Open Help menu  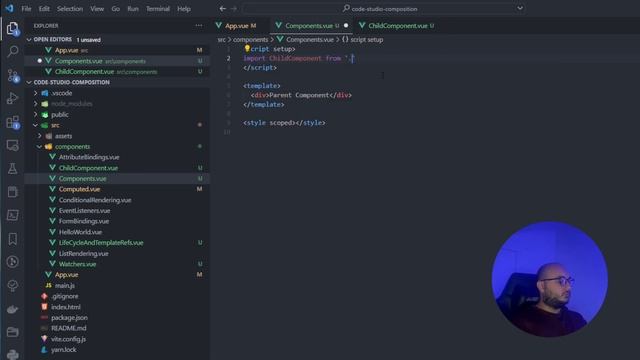[184, 9]
